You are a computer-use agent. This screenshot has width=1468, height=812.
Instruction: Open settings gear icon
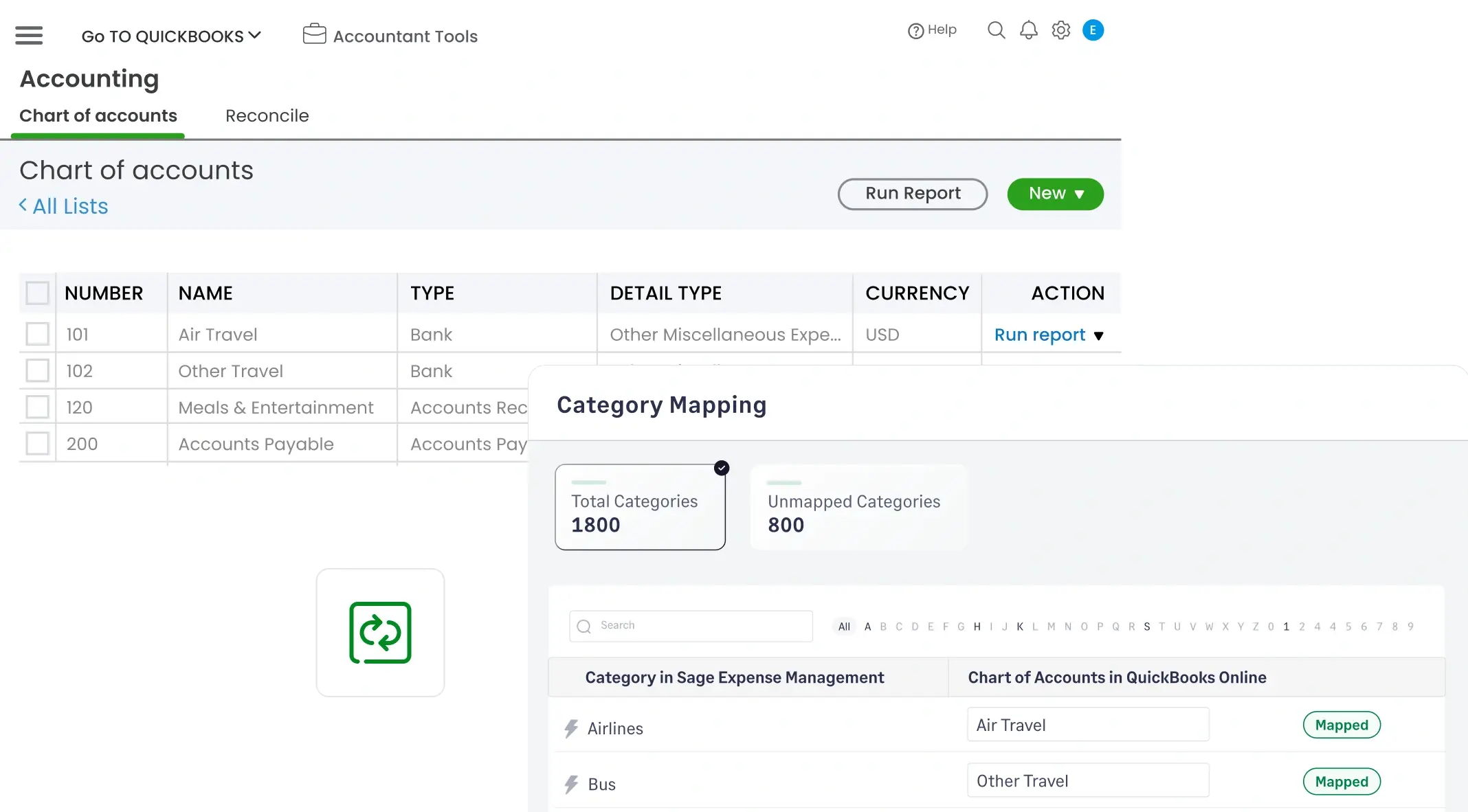[x=1061, y=30]
